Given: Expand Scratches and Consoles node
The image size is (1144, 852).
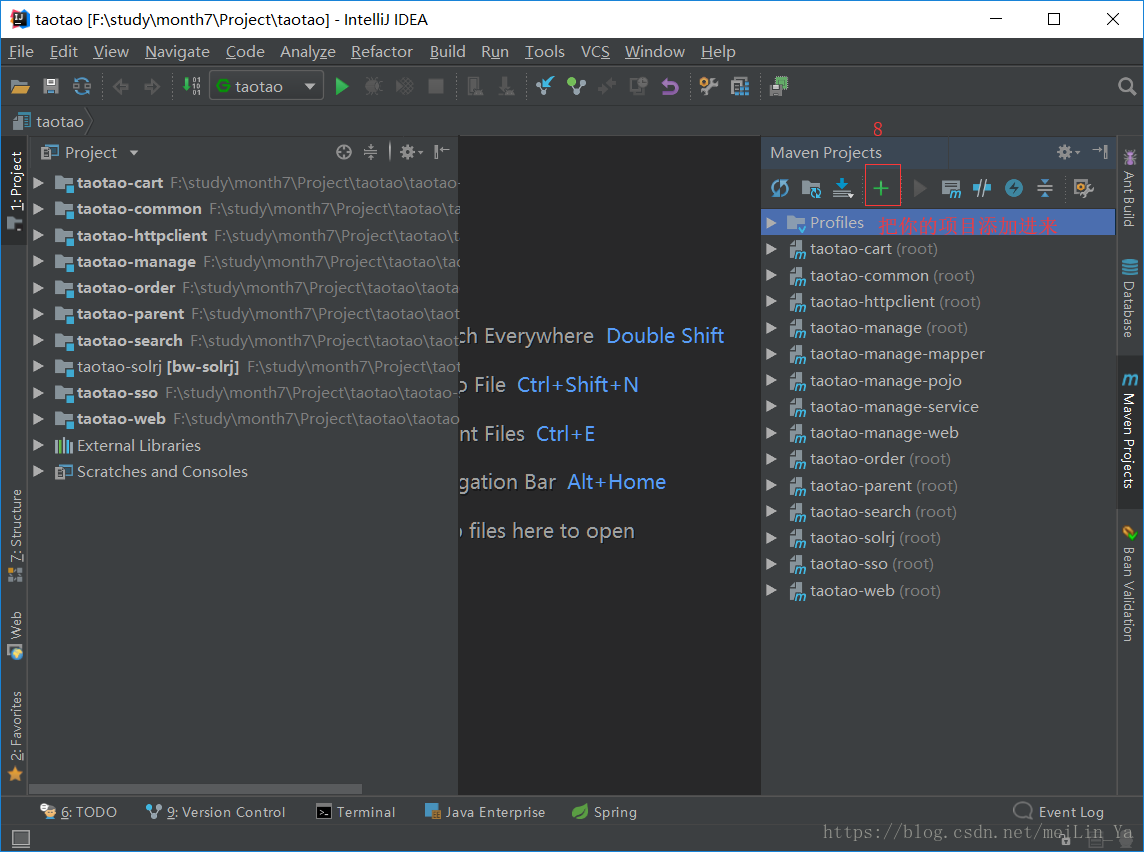Looking at the screenshot, I should pyautogui.click(x=39, y=471).
